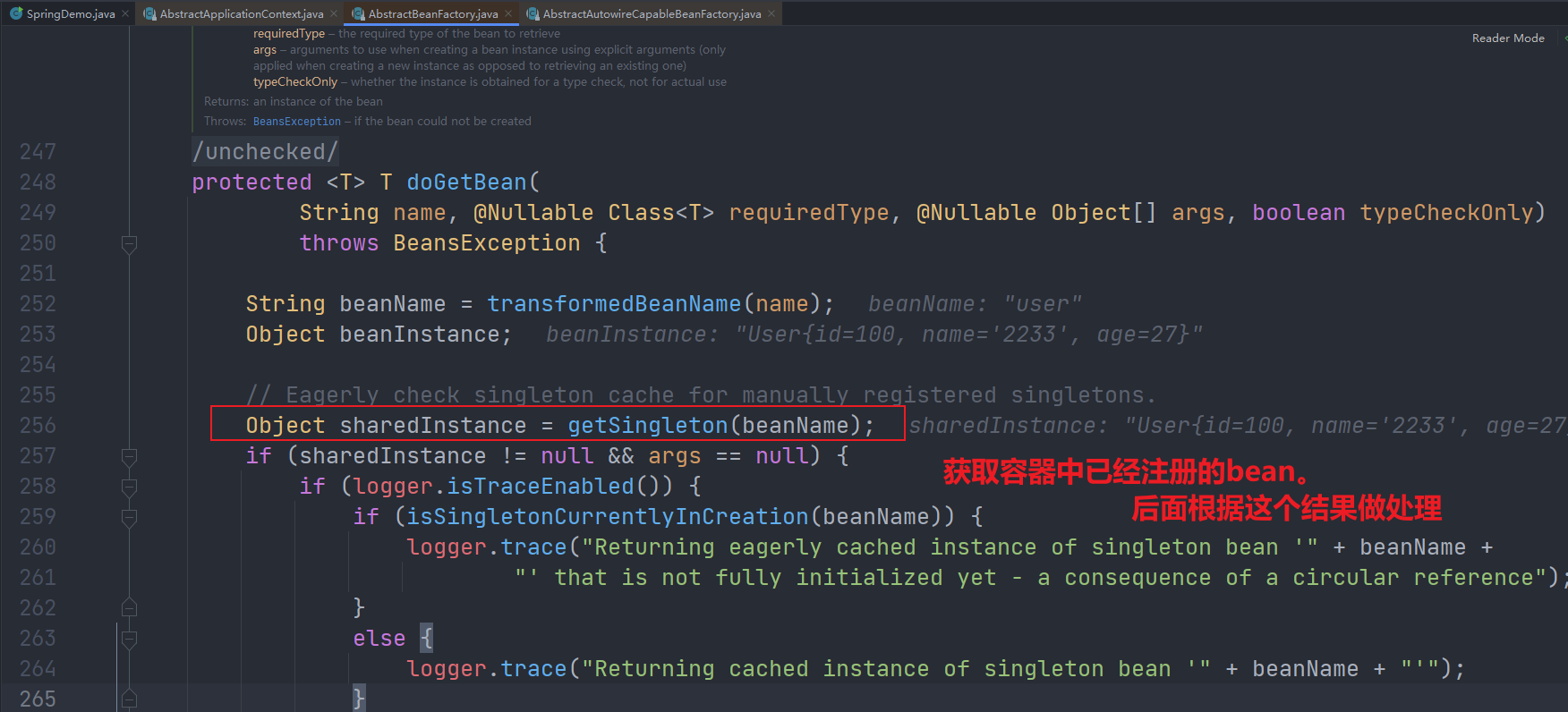
Task: Close the AbstractApplicationContext.java tab
Action: pyautogui.click(x=334, y=13)
